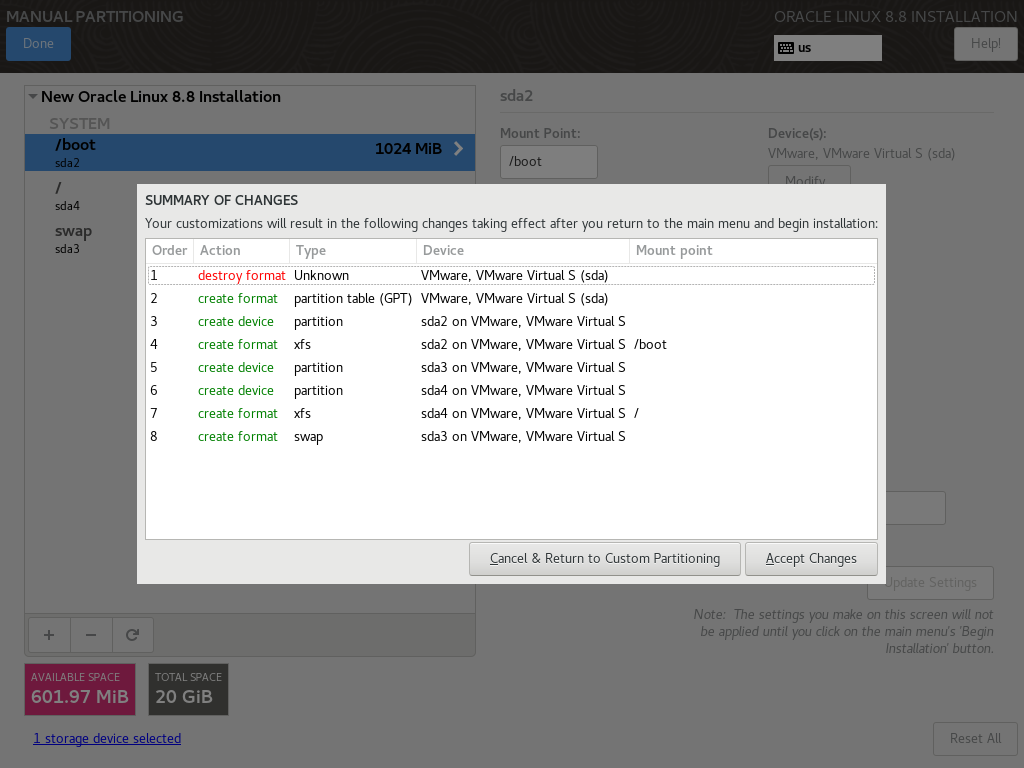Click the minus icon to remove mount point

click(91, 635)
